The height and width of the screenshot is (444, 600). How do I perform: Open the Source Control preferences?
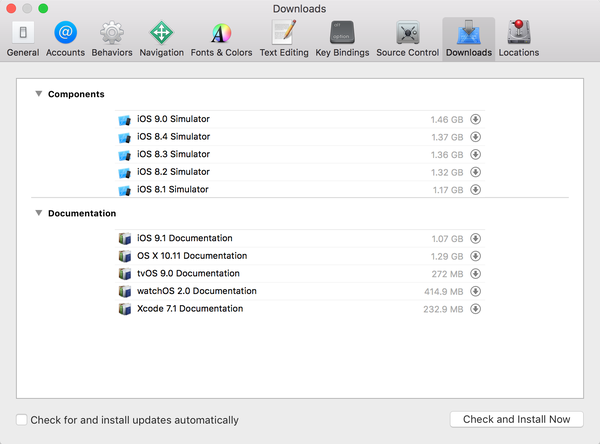[x=408, y=39]
